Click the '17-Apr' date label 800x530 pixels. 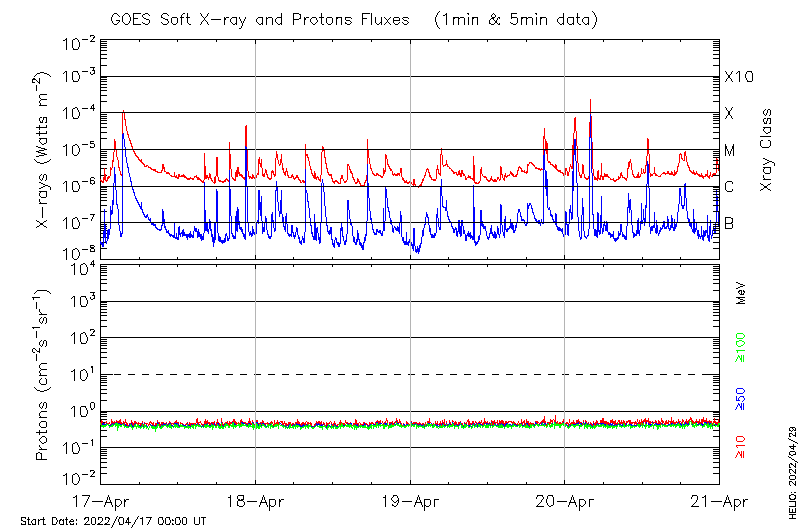(x=101, y=502)
